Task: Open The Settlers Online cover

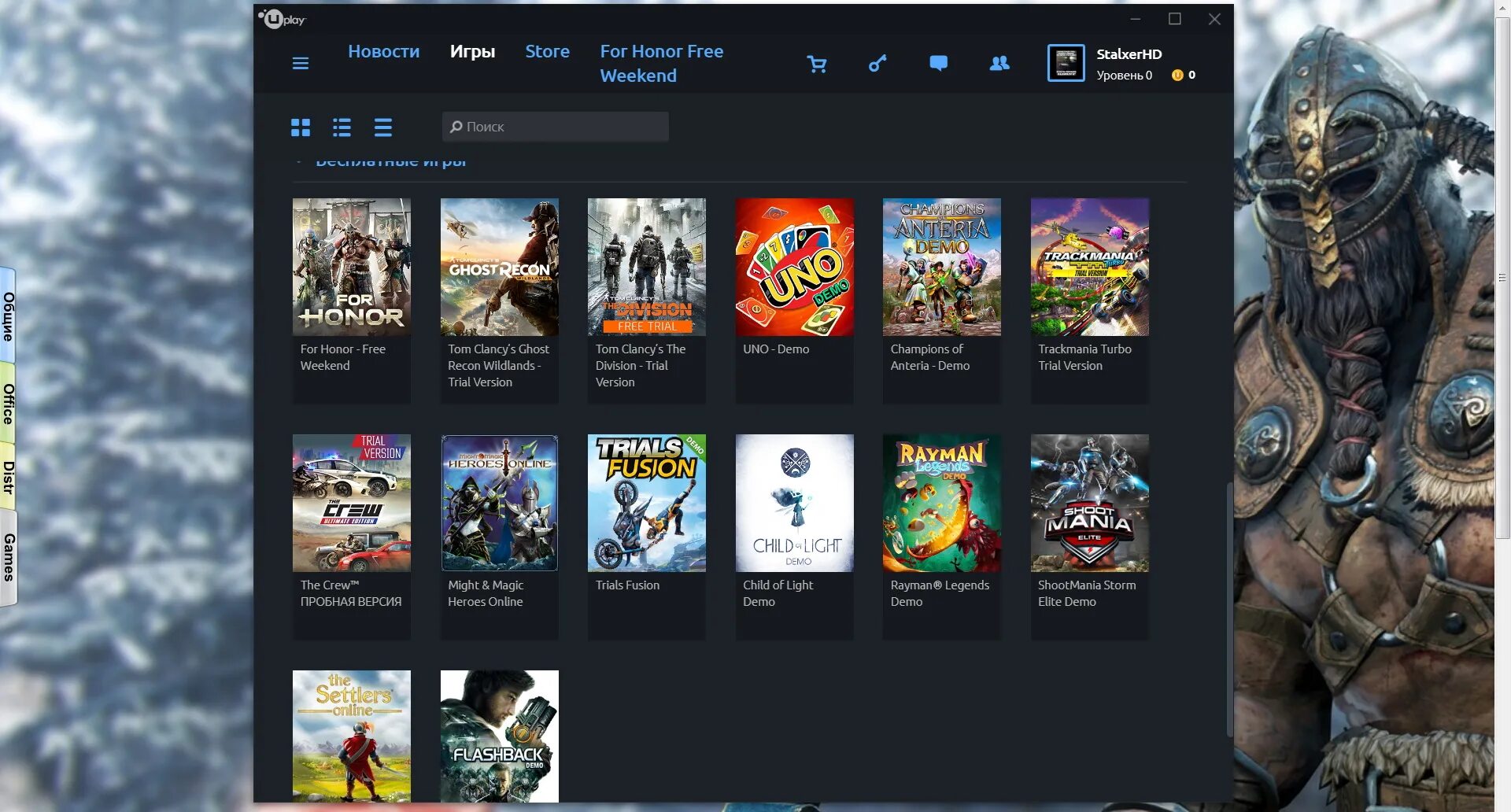Action: tap(352, 736)
